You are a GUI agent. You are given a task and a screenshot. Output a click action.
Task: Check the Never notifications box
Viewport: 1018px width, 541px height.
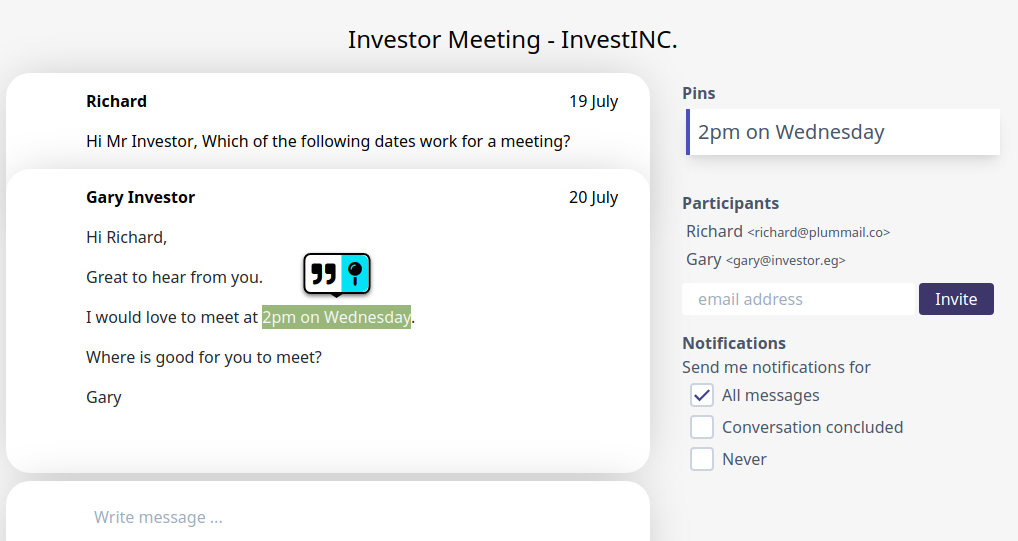(702, 459)
